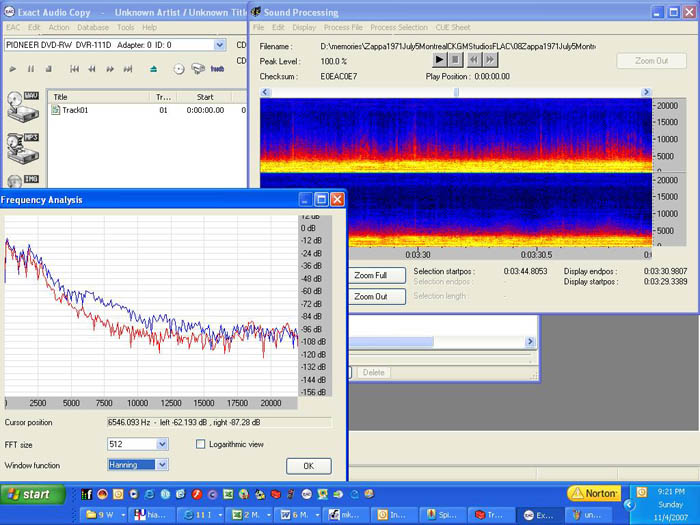The image size is (700, 525).
Task: Open the Action menu in Exact Audio Copy
Action: coord(59,28)
